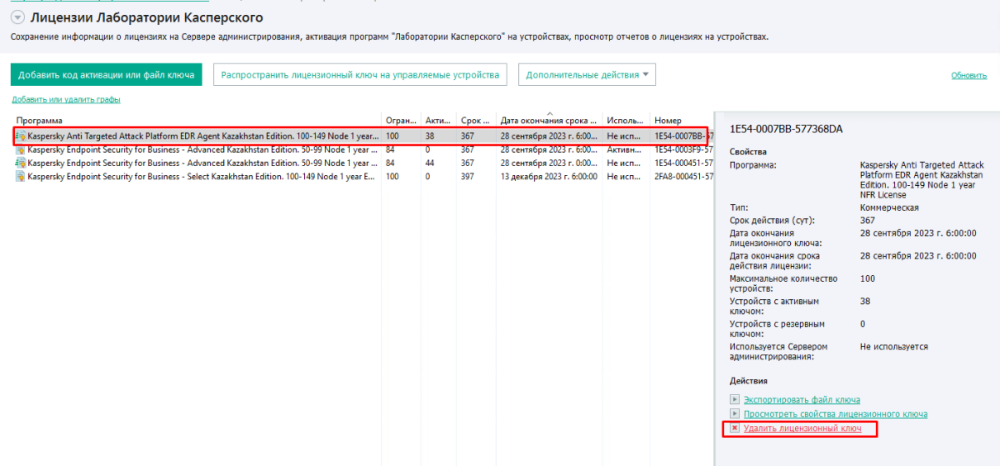Click the icon of the license with 44 activations

(x=20, y=162)
